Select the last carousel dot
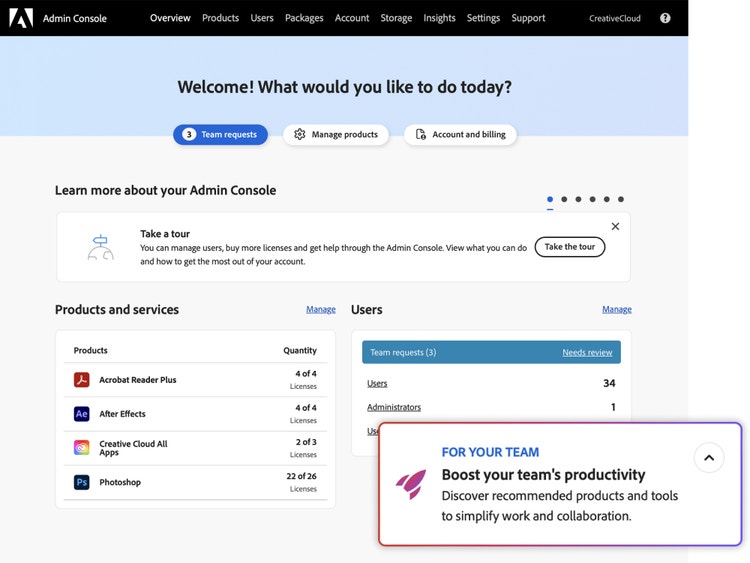The height and width of the screenshot is (563, 750). point(620,199)
